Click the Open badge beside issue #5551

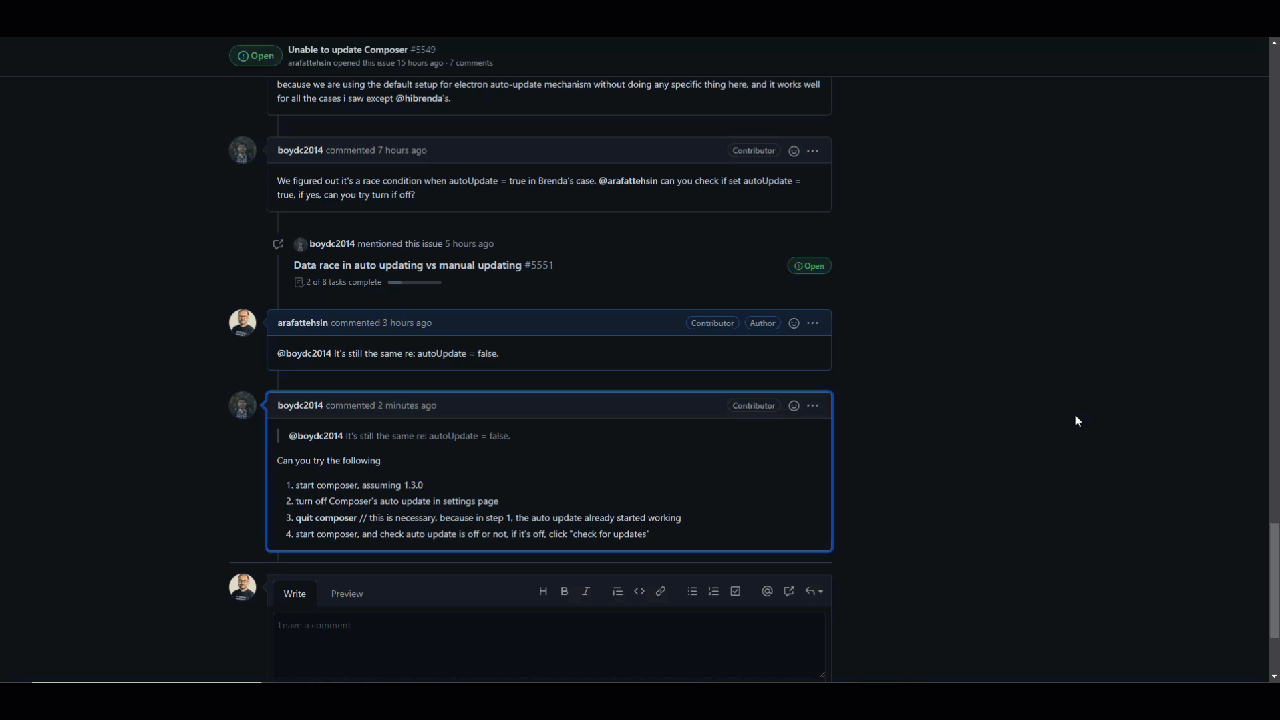click(810, 266)
